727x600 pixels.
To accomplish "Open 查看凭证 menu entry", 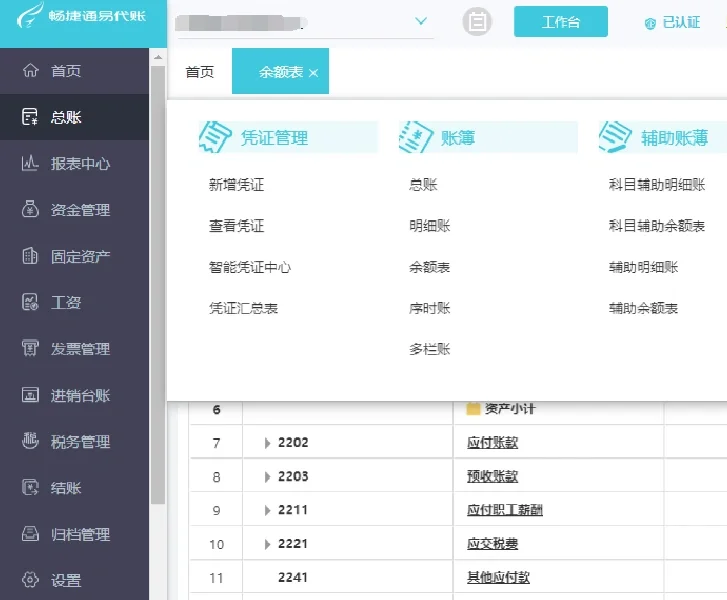I will [236, 226].
